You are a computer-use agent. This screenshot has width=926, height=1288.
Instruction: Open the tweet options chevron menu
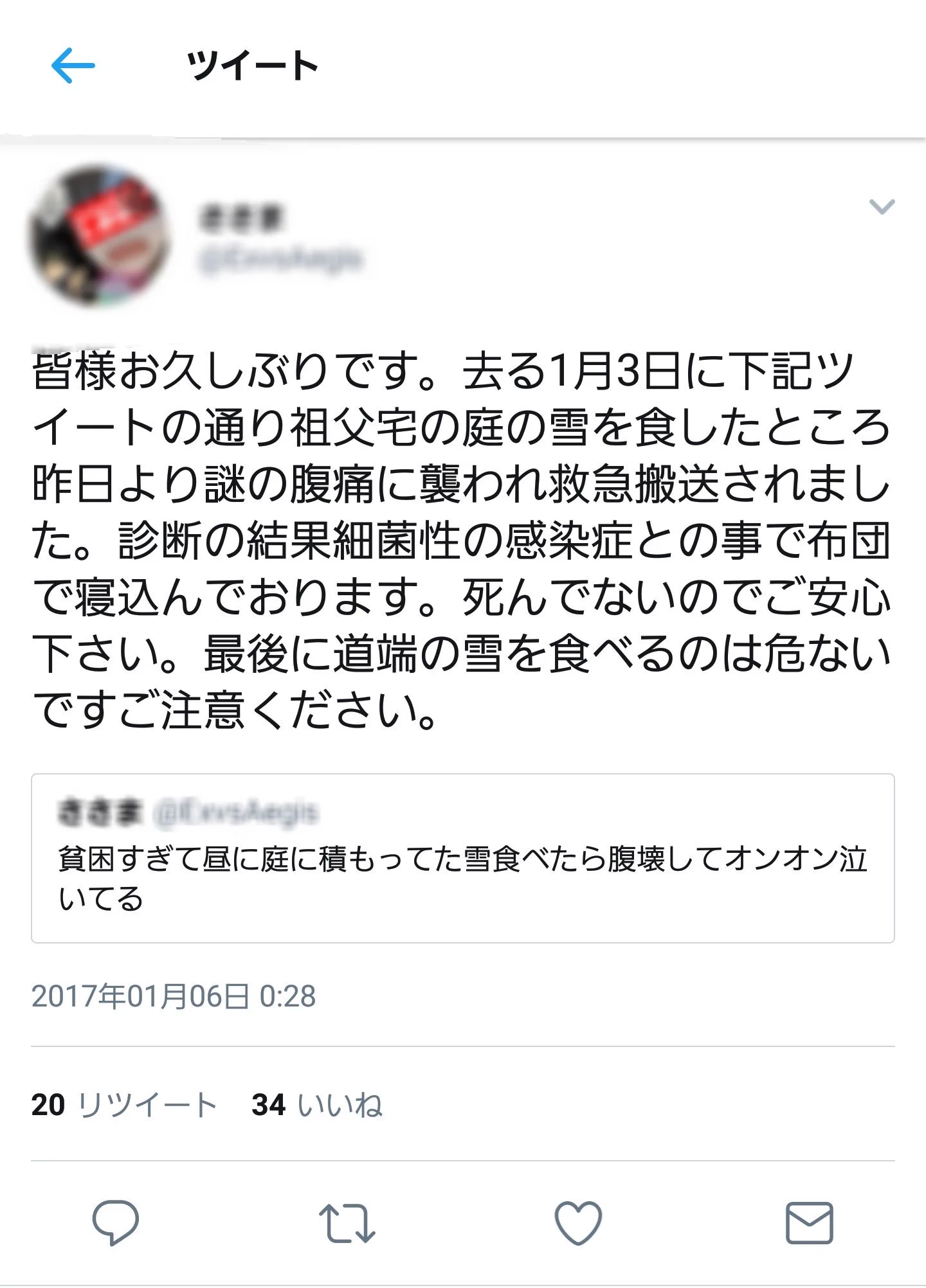pyautogui.click(x=882, y=206)
